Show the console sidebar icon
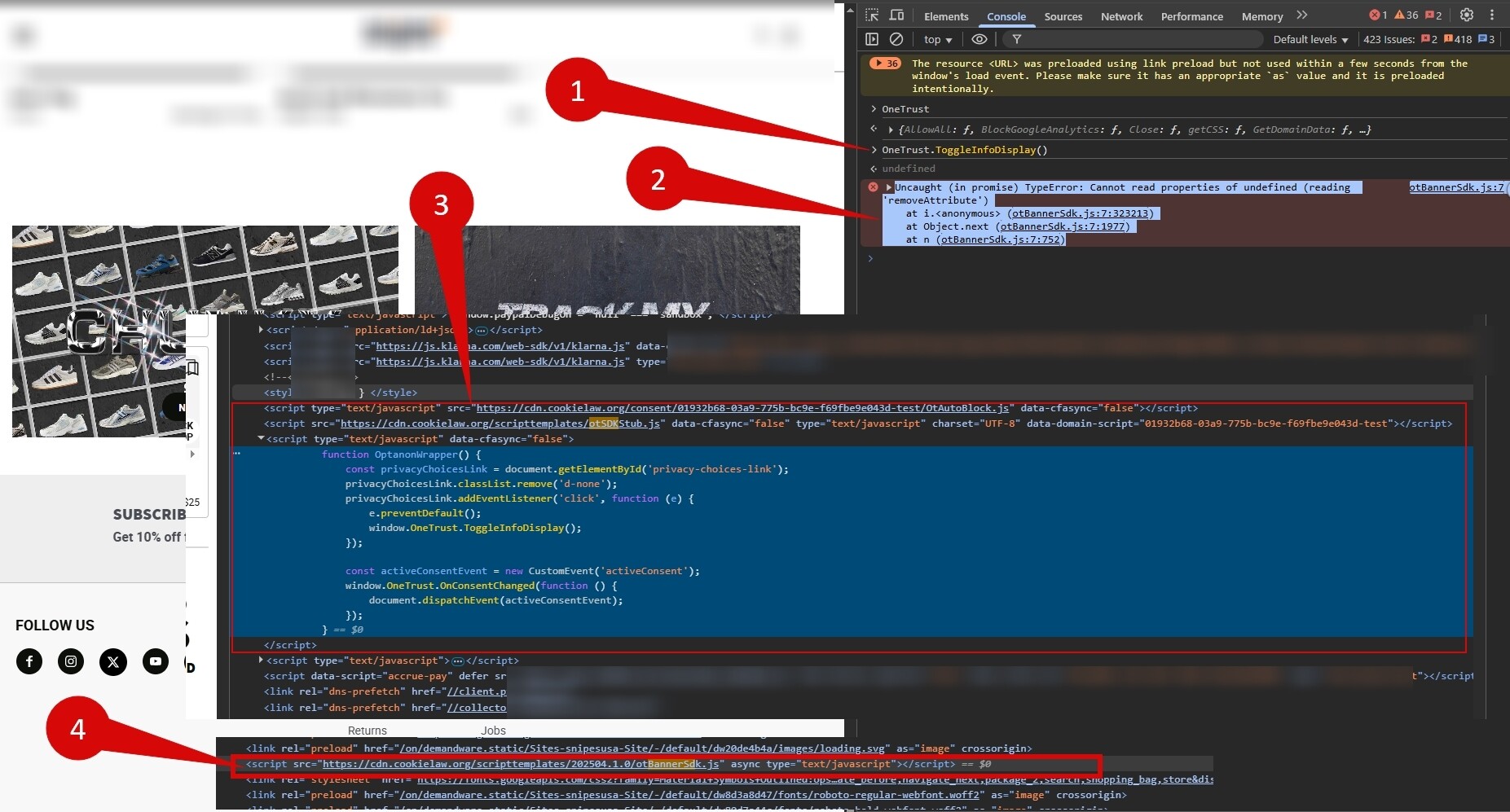Image resolution: width=1510 pixels, height=812 pixels. pyautogui.click(x=872, y=39)
